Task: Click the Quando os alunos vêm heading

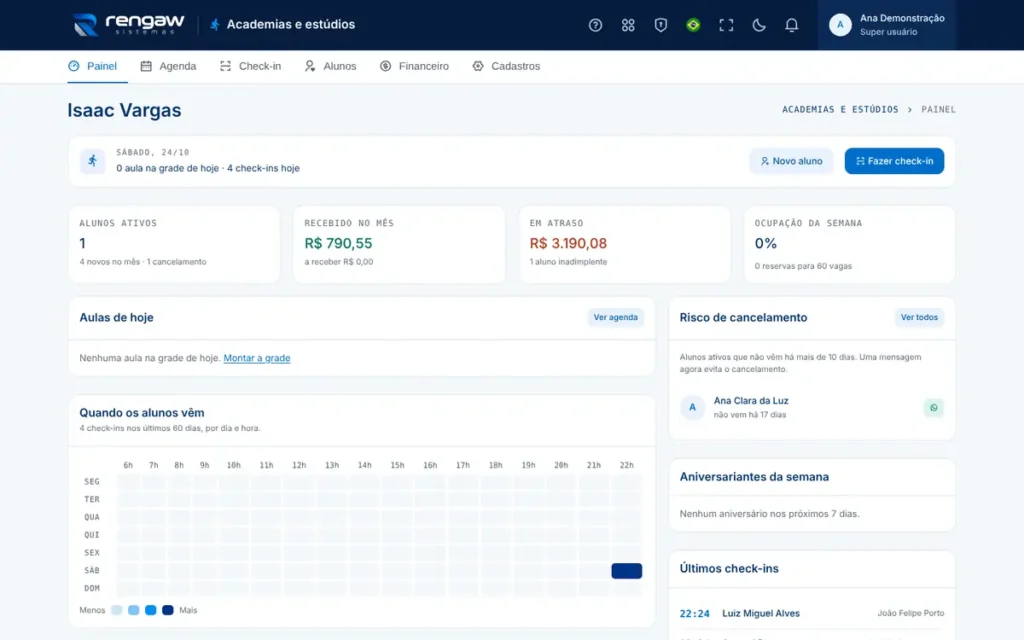Action: tap(142, 413)
